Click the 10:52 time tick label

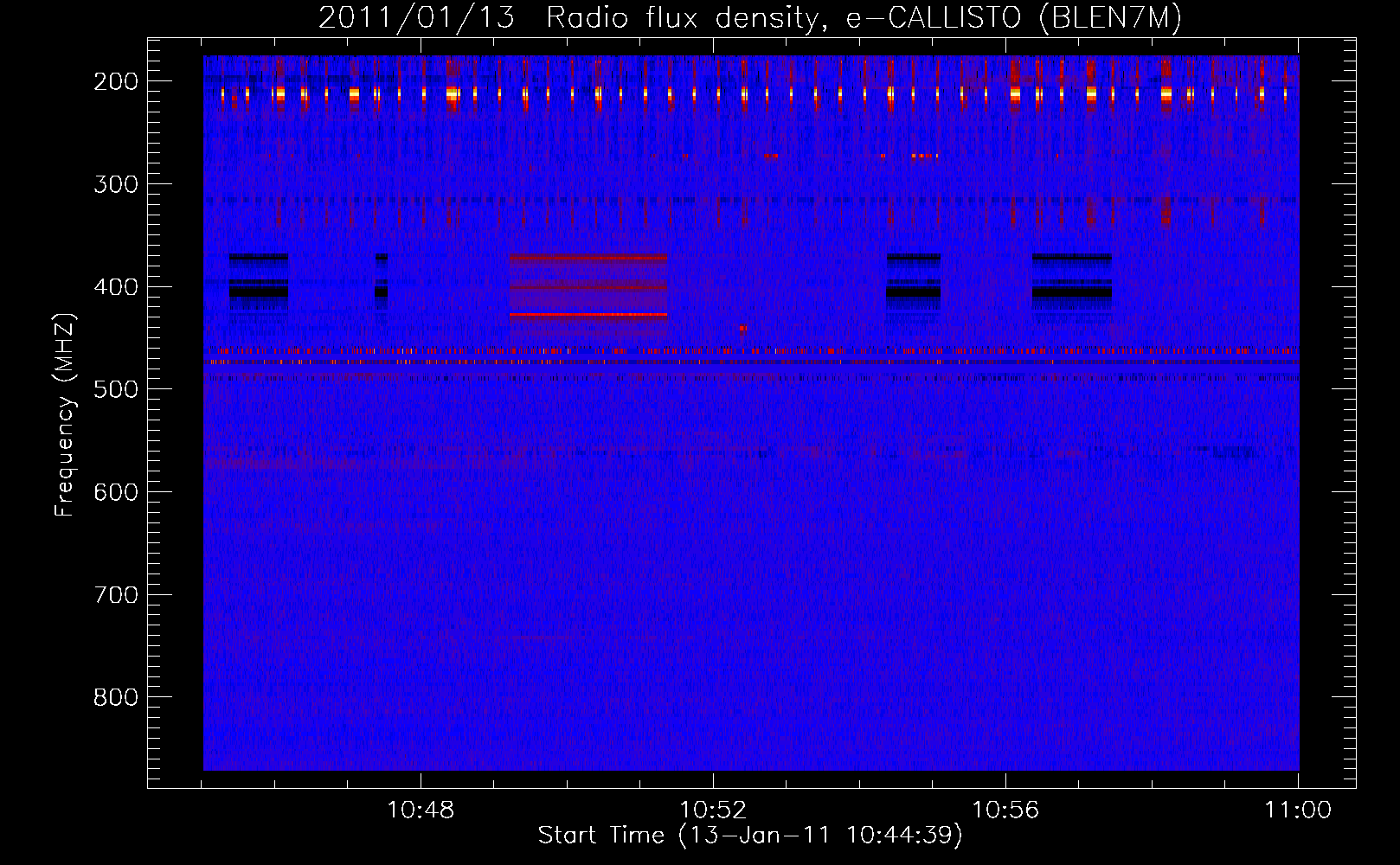click(713, 811)
